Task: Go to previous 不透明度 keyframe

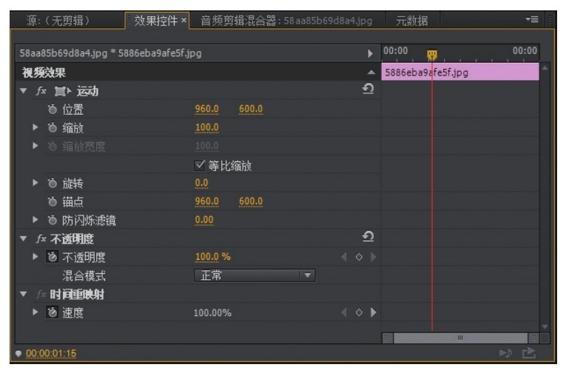Action: point(344,257)
